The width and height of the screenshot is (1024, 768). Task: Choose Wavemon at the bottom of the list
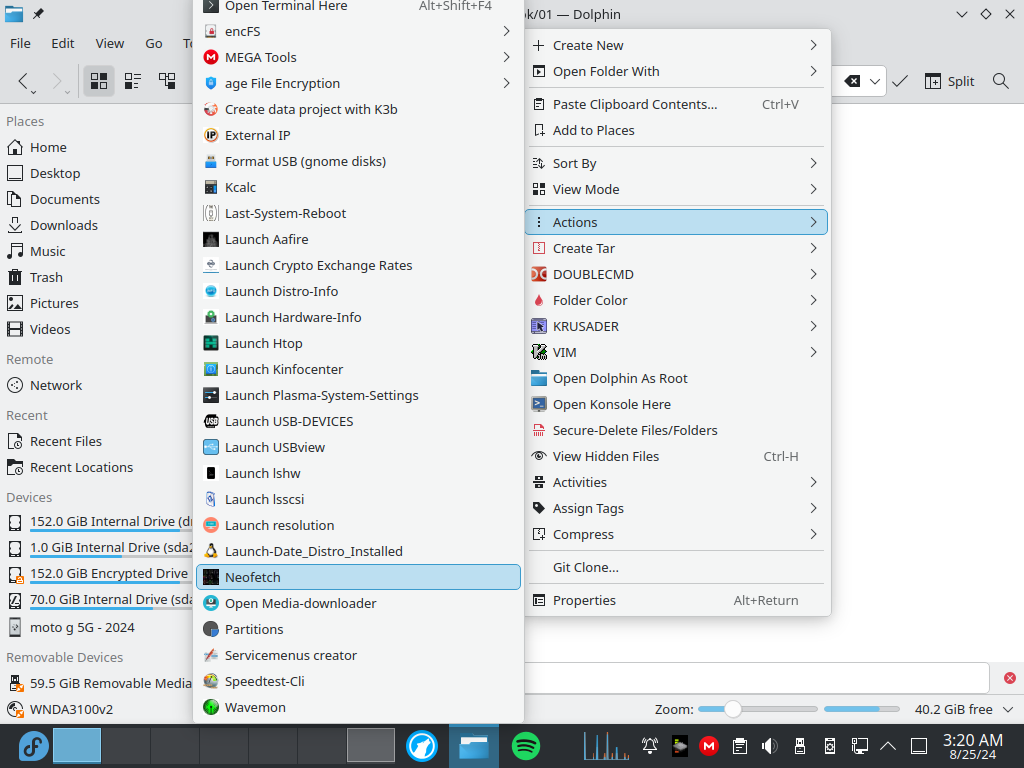(358, 707)
